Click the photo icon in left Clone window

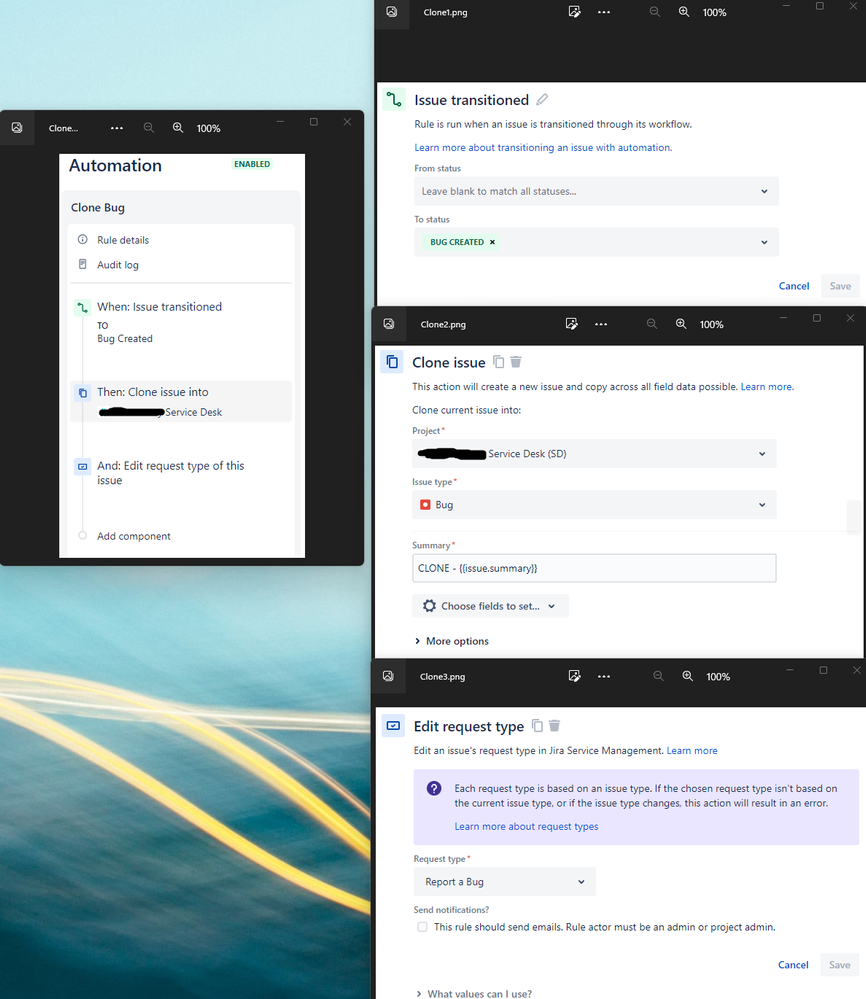pyautogui.click(x=17, y=127)
